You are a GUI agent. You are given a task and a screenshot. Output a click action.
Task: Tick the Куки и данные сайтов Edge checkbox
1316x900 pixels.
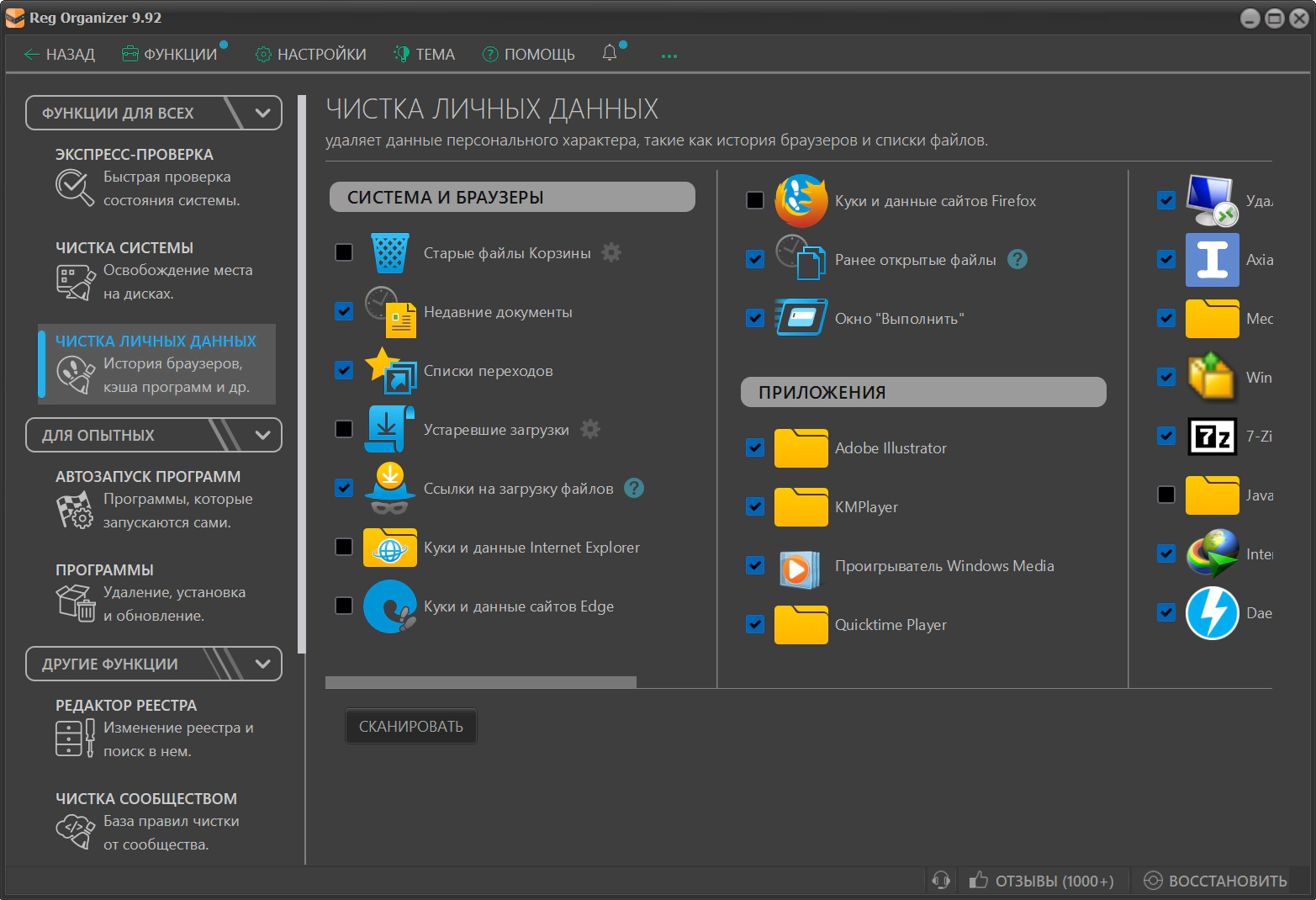click(344, 606)
